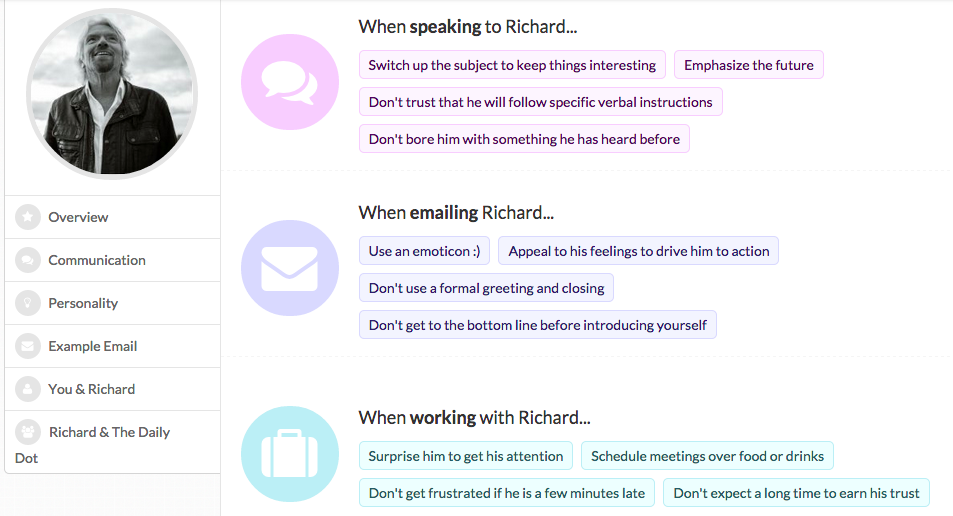The height and width of the screenshot is (516, 953).
Task: Click "Schedule meetings over food or drinks" tag
Action: pyautogui.click(x=707, y=456)
